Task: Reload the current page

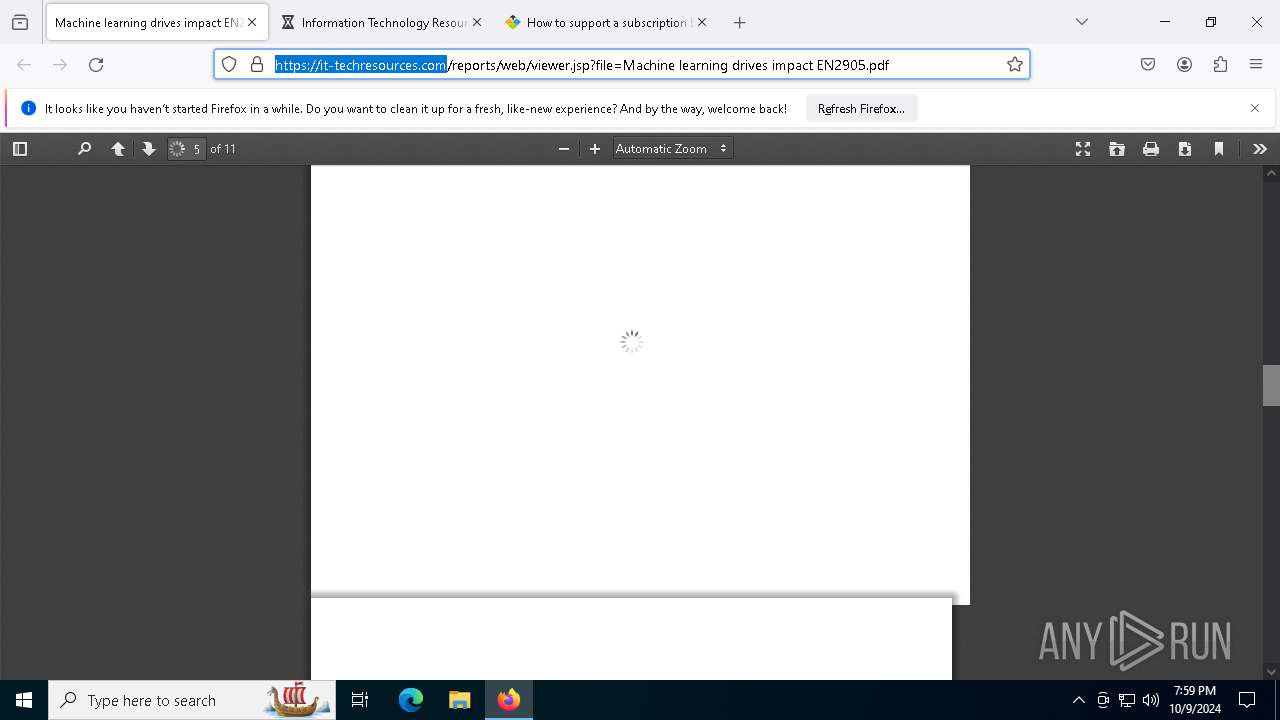Action: (x=96, y=65)
